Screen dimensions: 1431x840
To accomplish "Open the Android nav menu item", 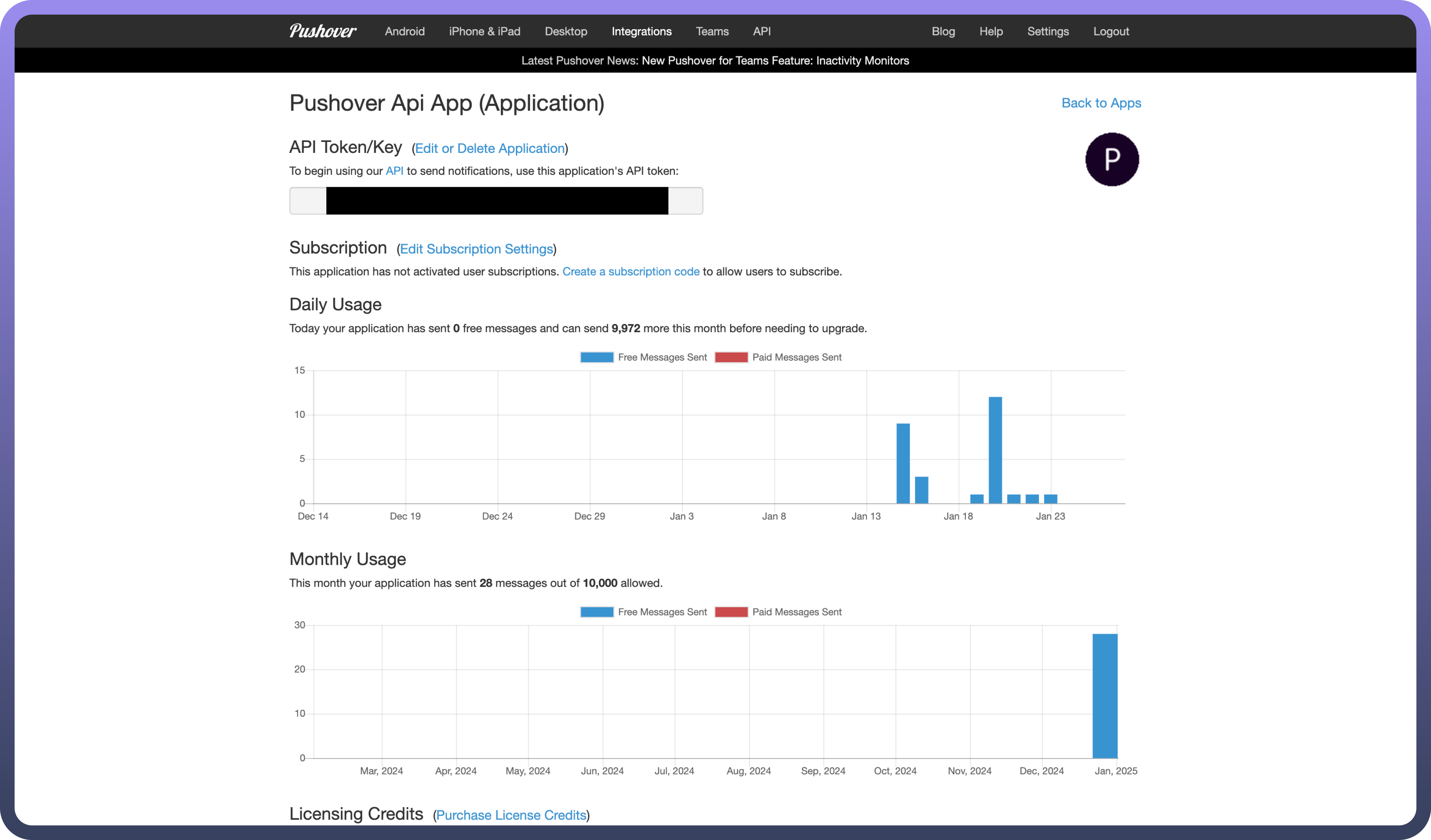I will [404, 31].
